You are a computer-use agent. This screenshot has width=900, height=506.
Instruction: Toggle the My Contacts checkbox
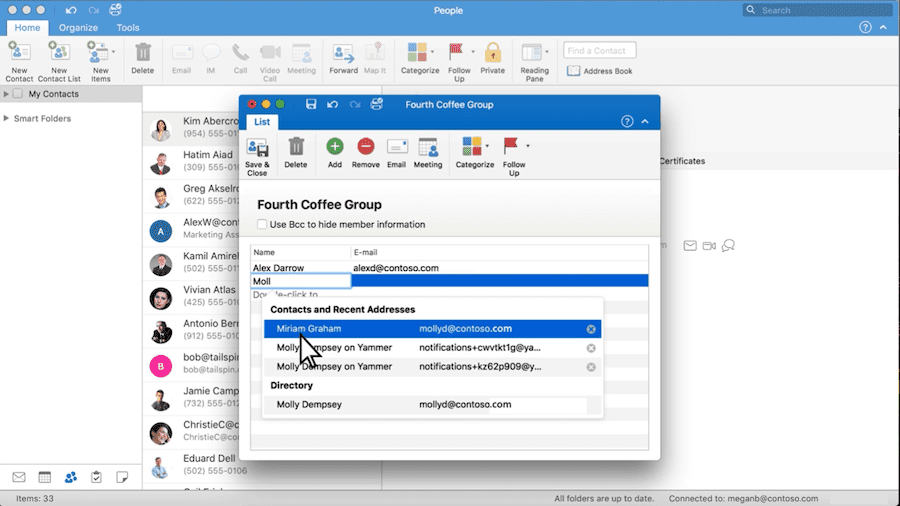click(18, 94)
